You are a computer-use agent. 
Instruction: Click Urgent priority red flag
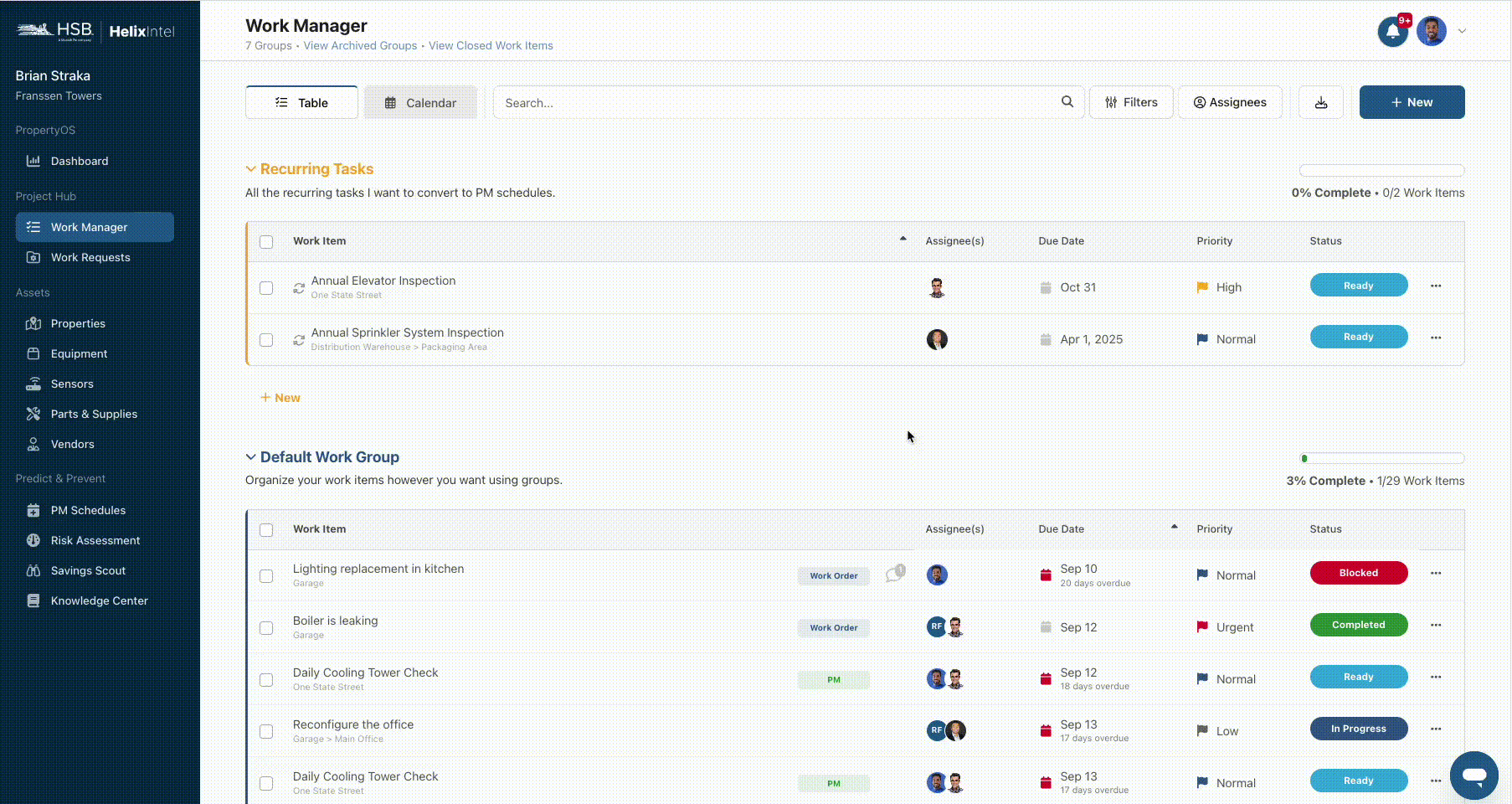(1202, 627)
